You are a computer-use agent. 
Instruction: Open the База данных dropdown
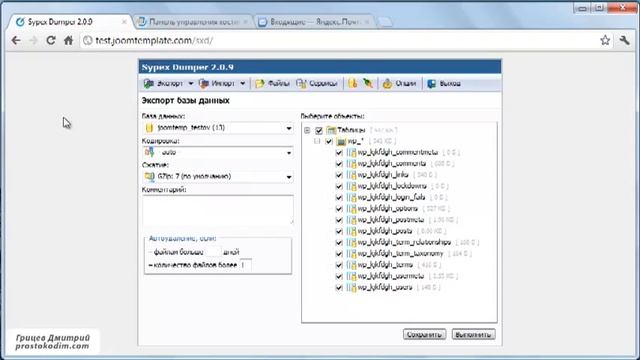tap(218, 128)
